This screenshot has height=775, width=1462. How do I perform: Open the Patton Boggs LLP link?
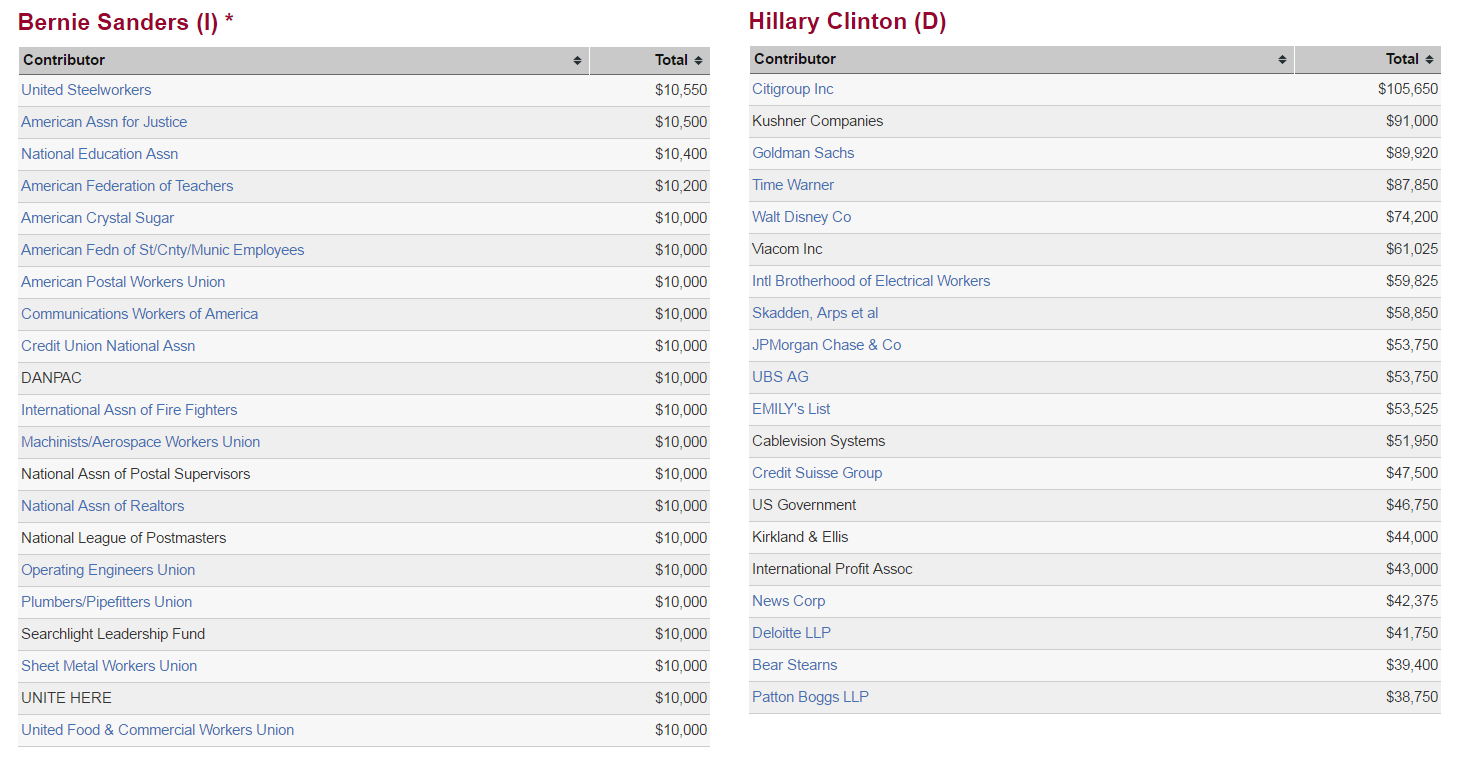click(x=811, y=697)
